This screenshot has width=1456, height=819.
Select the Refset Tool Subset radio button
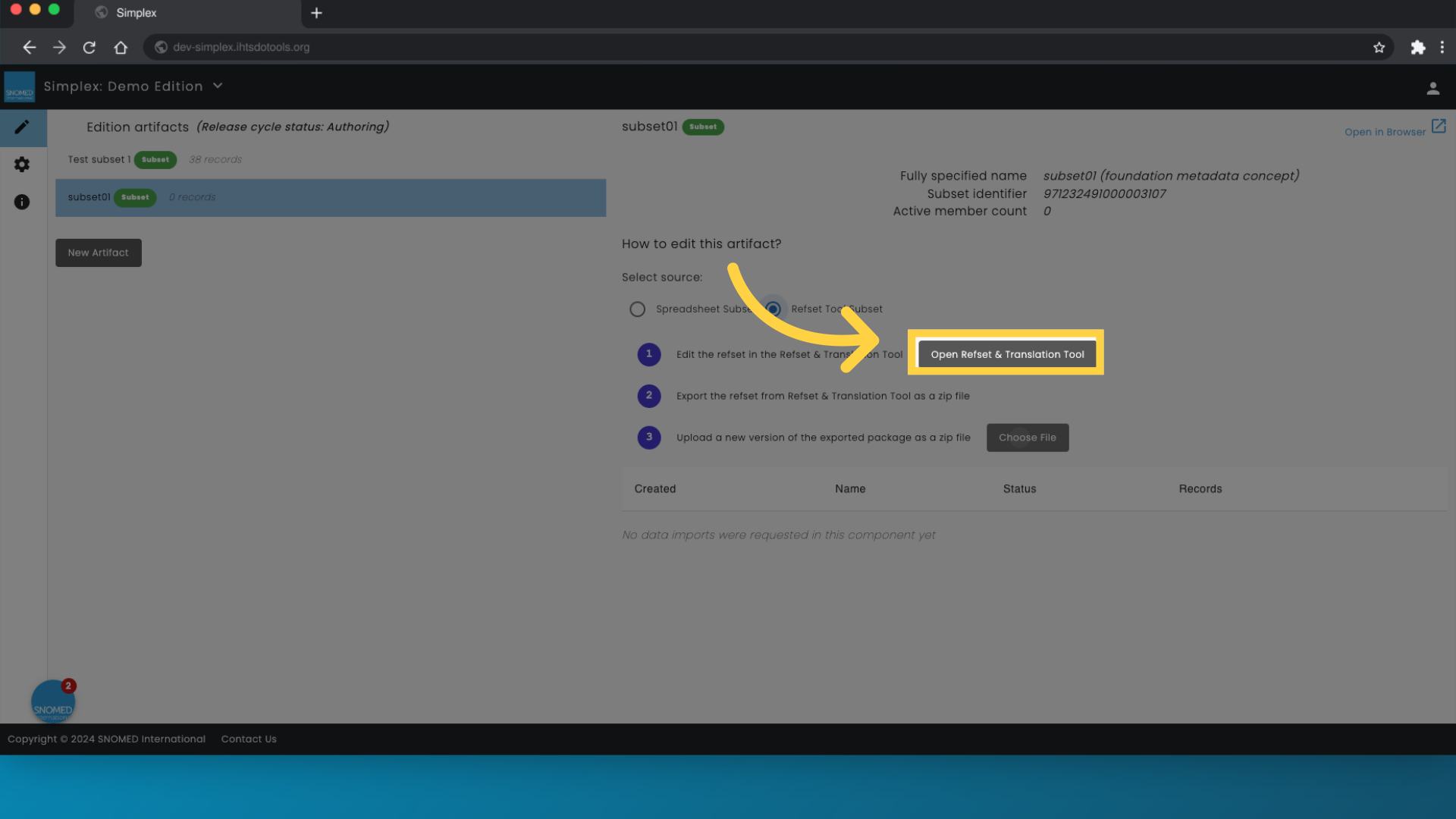coord(773,309)
